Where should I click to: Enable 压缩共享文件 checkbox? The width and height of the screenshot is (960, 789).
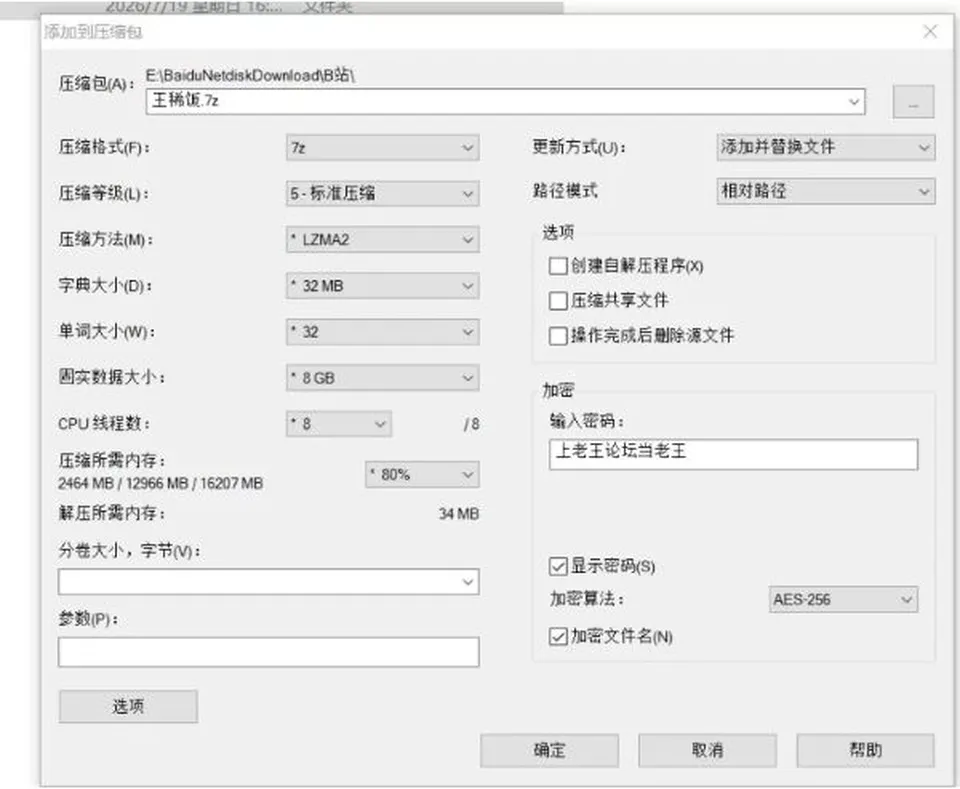558,301
